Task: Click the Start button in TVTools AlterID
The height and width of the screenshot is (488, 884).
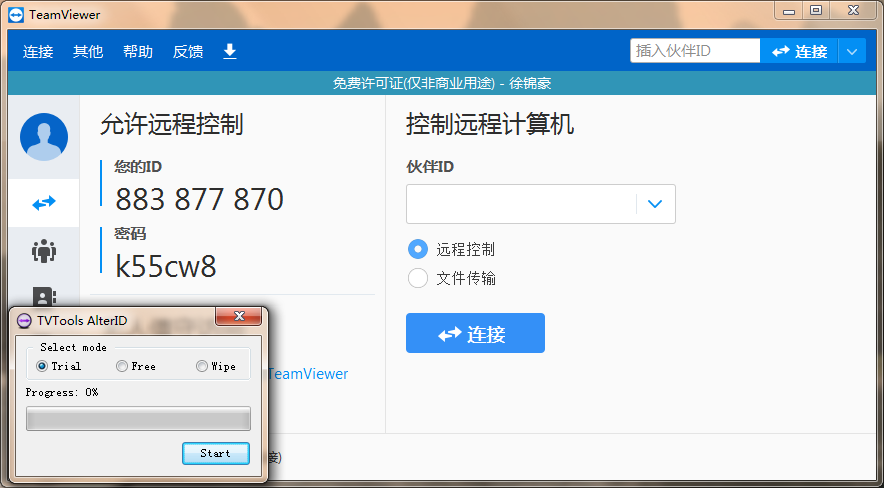Action: pyautogui.click(x=215, y=453)
